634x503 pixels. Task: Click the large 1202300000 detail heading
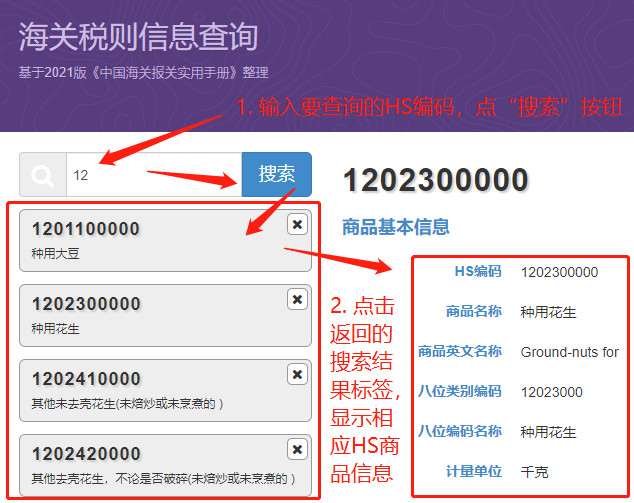[435, 180]
